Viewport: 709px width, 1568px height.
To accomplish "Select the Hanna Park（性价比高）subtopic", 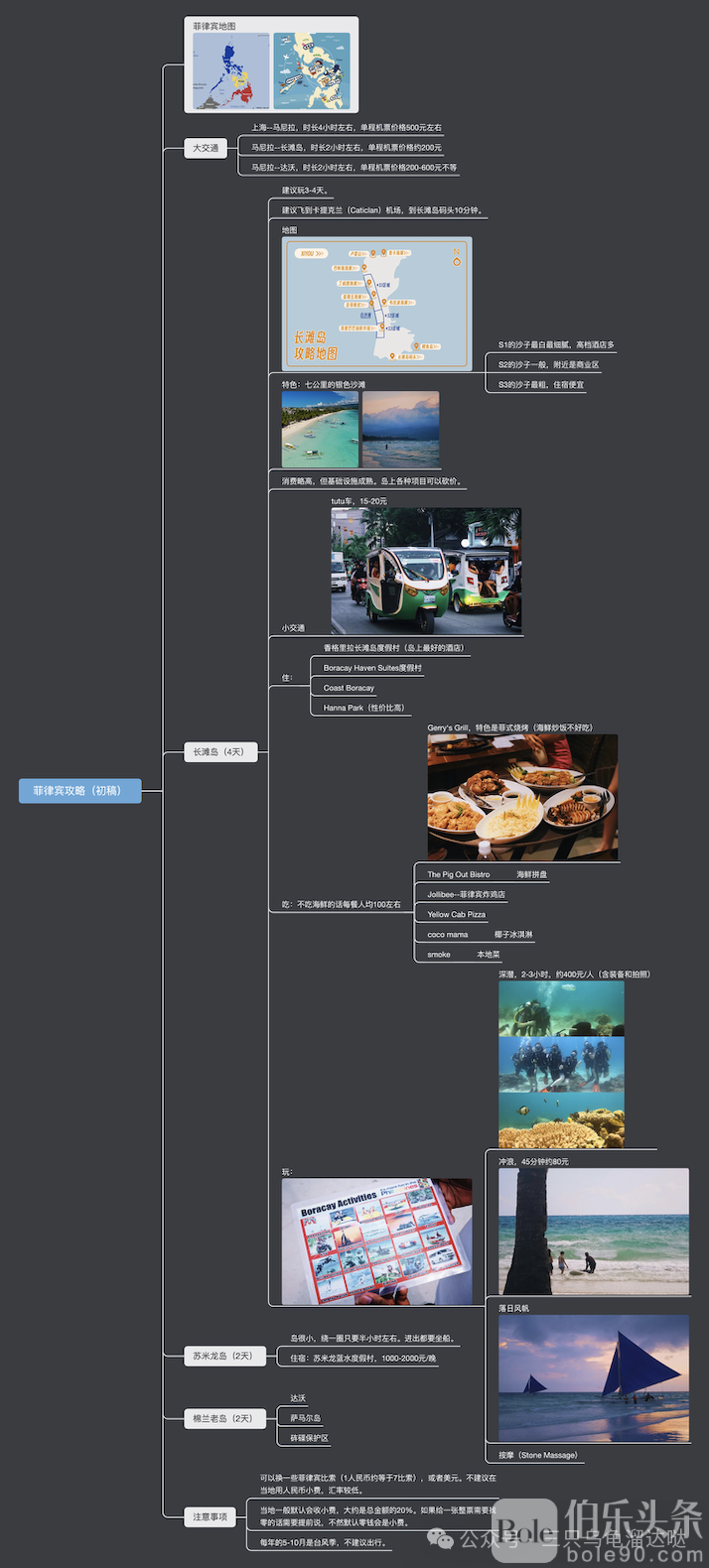I will click(363, 708).
